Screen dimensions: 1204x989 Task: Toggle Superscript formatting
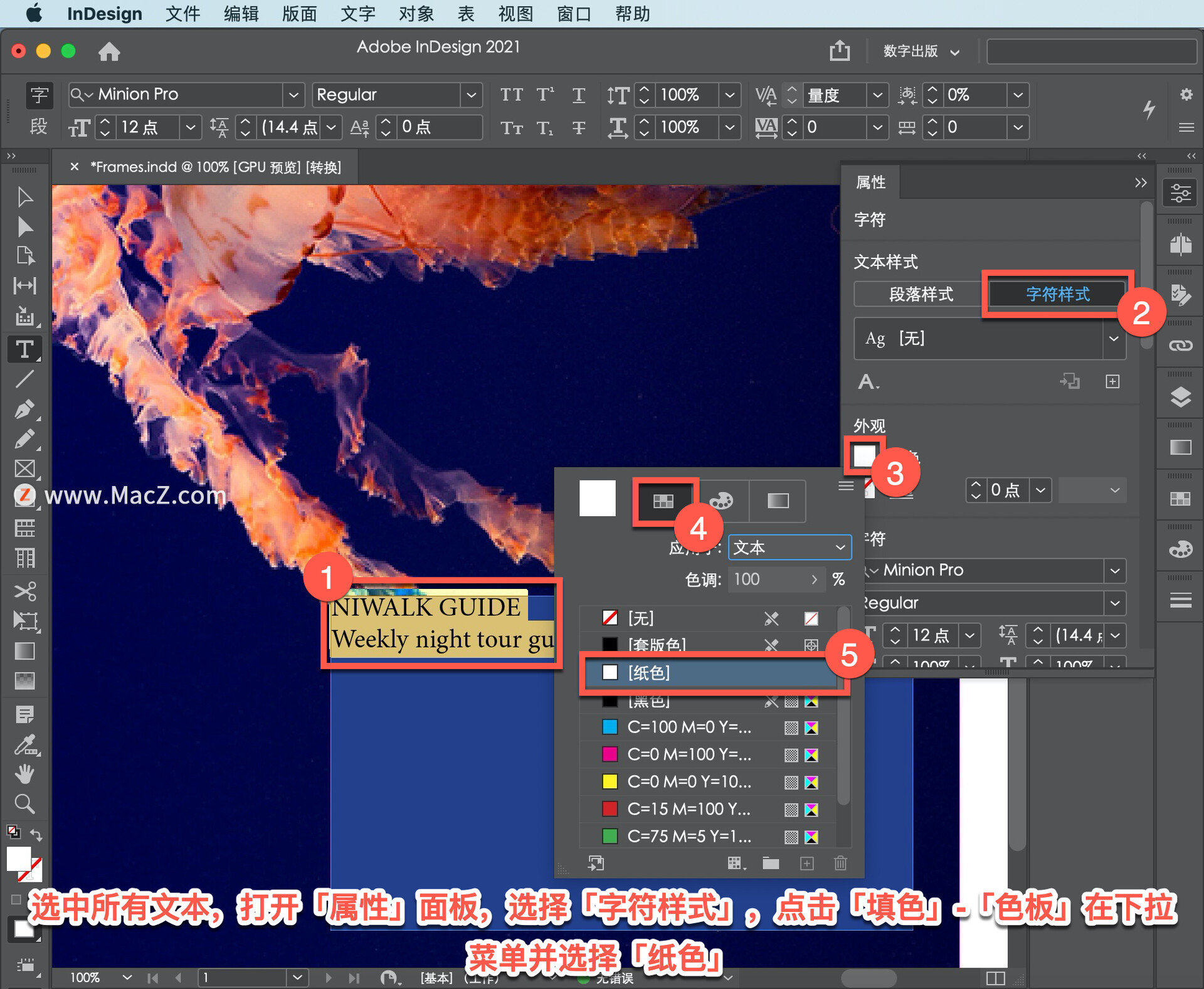click(545, 95)
